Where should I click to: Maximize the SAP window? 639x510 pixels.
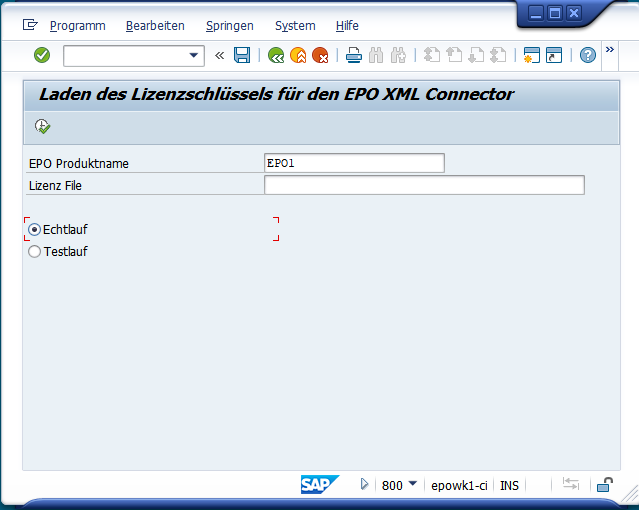coord(555,13)
